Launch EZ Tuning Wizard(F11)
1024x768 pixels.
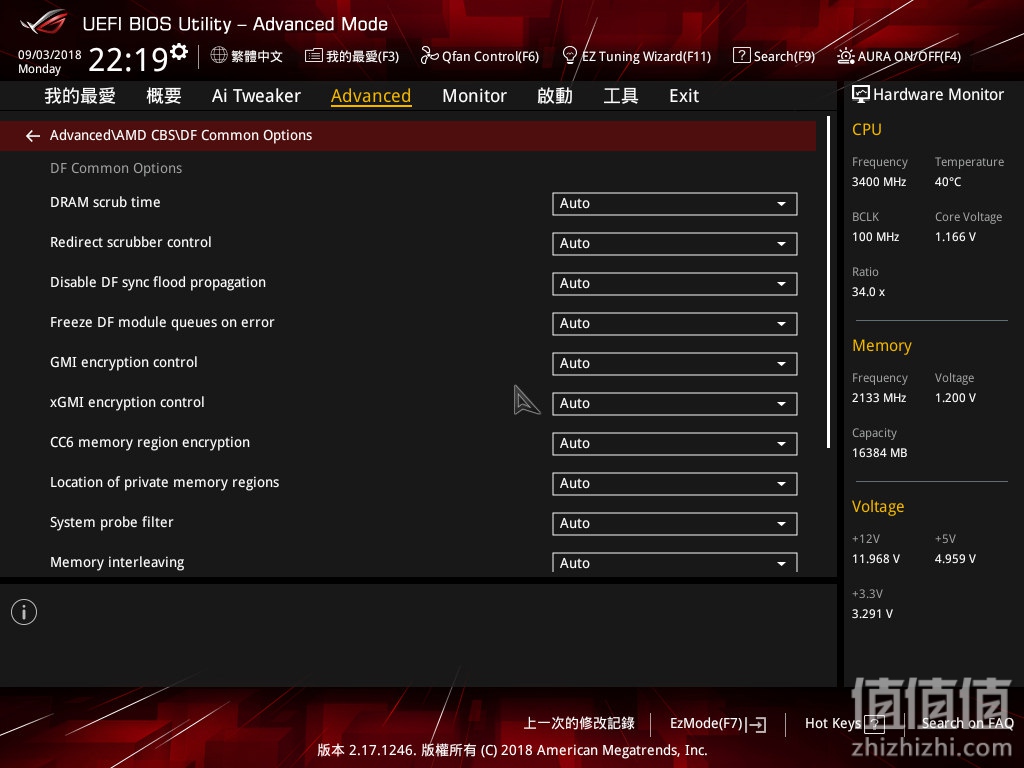[637, 56]
